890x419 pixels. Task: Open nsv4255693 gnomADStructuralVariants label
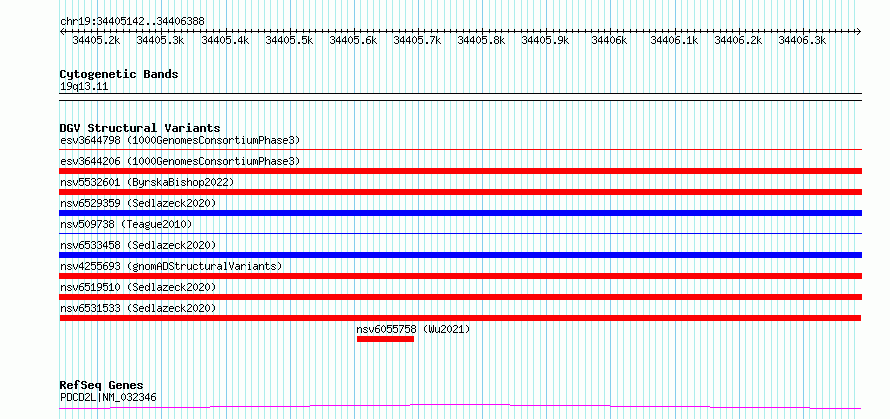(x=171, y=266)
